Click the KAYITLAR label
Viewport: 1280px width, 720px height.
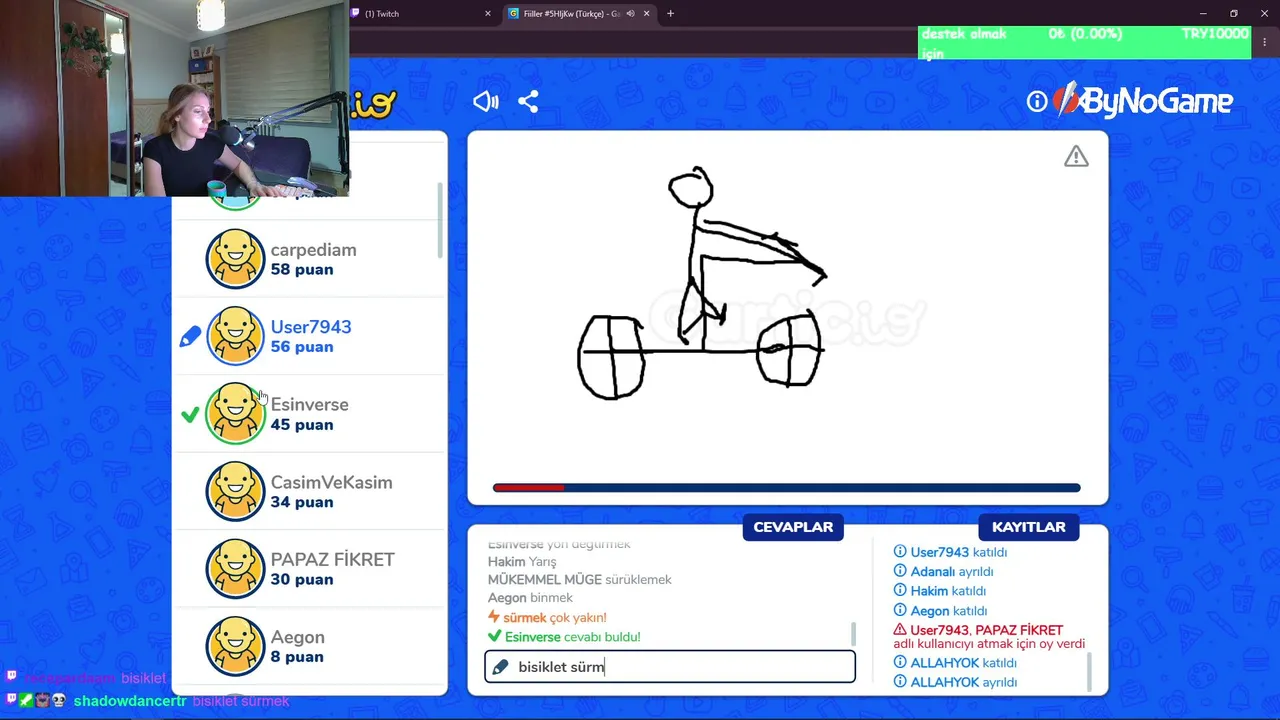point(1028,527)
